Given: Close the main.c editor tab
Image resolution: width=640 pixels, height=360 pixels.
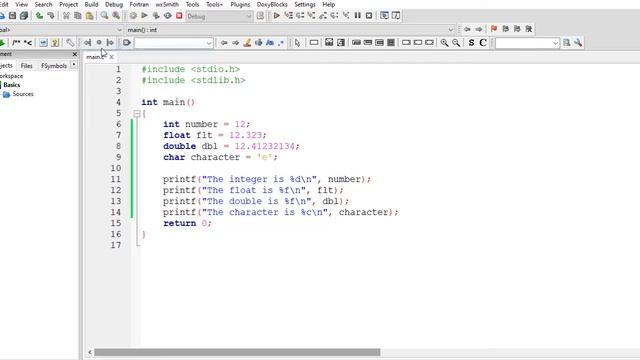Looking at the screenshot, I should 111,57.
